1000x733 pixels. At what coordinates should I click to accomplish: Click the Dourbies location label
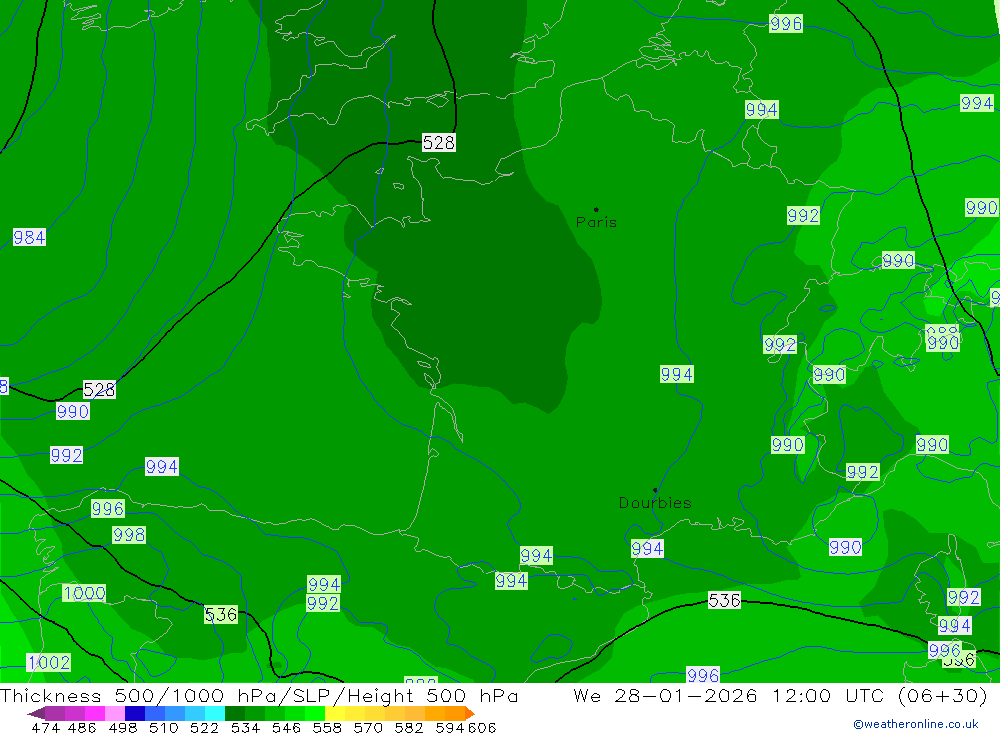[x=655, y=503]
